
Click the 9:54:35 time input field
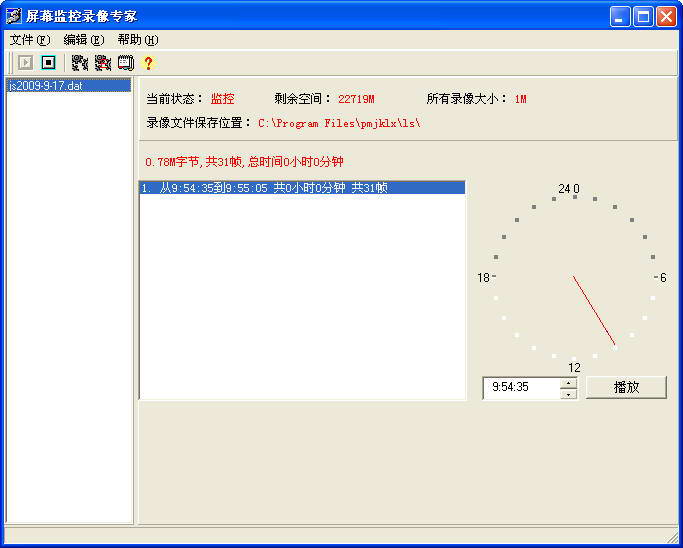coord(520,388)
